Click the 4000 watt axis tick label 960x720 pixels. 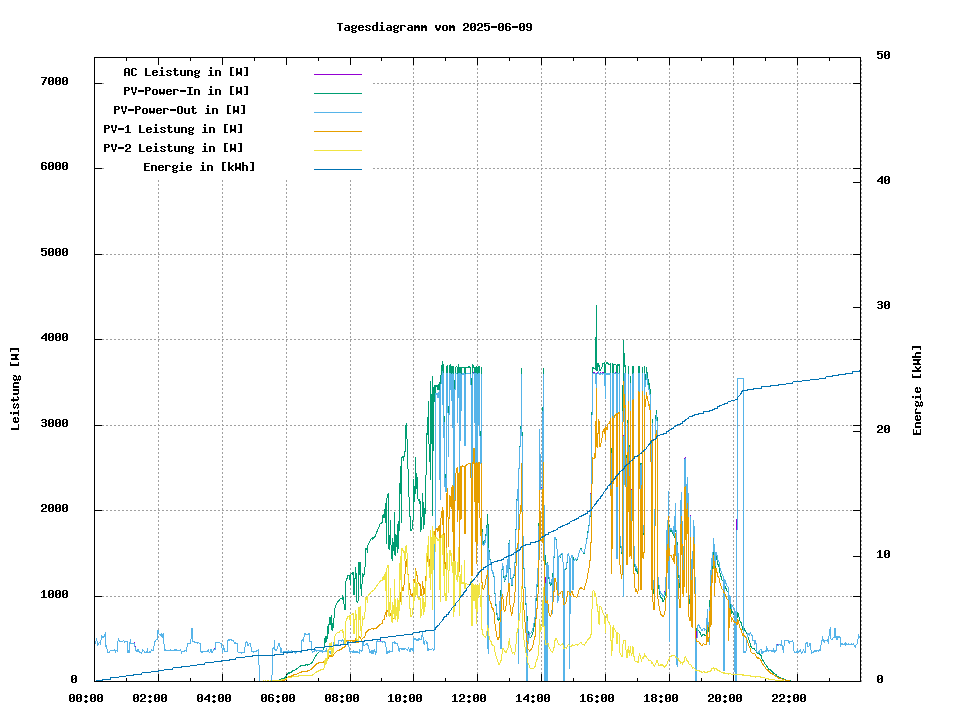click(x=54, y=338)
